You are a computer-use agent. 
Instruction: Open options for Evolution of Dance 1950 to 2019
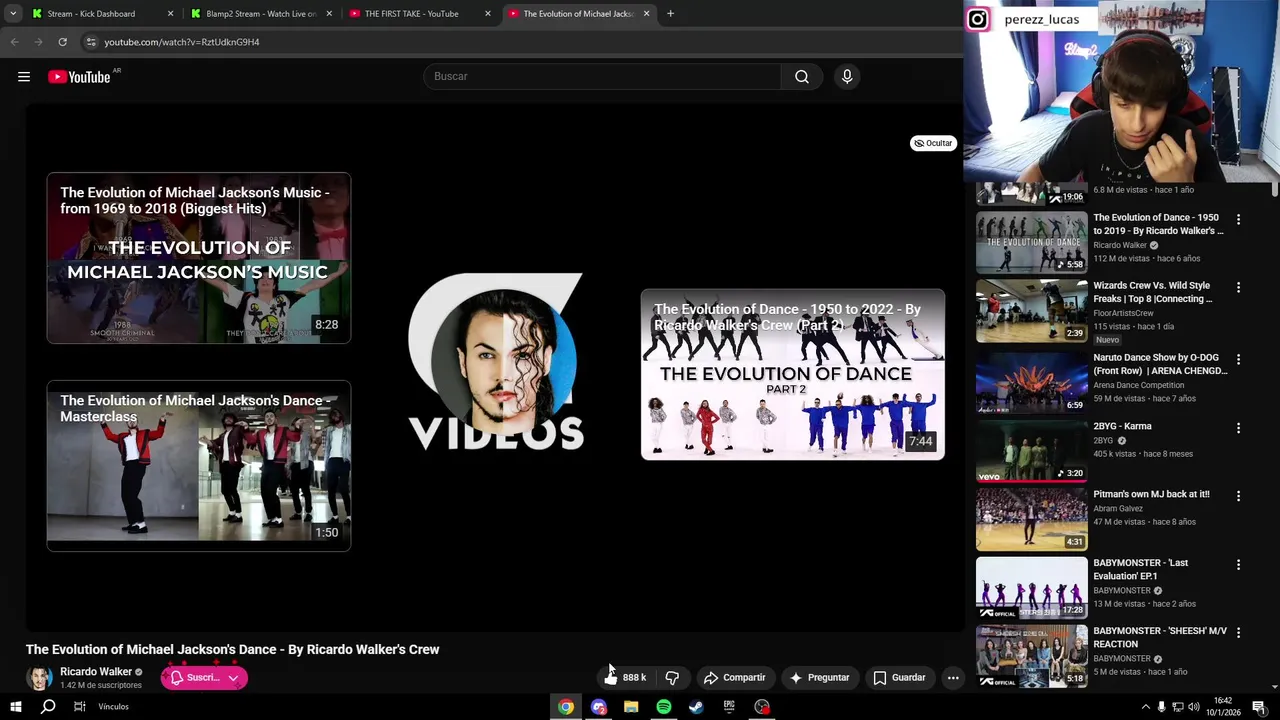(x=1238, y=219)
